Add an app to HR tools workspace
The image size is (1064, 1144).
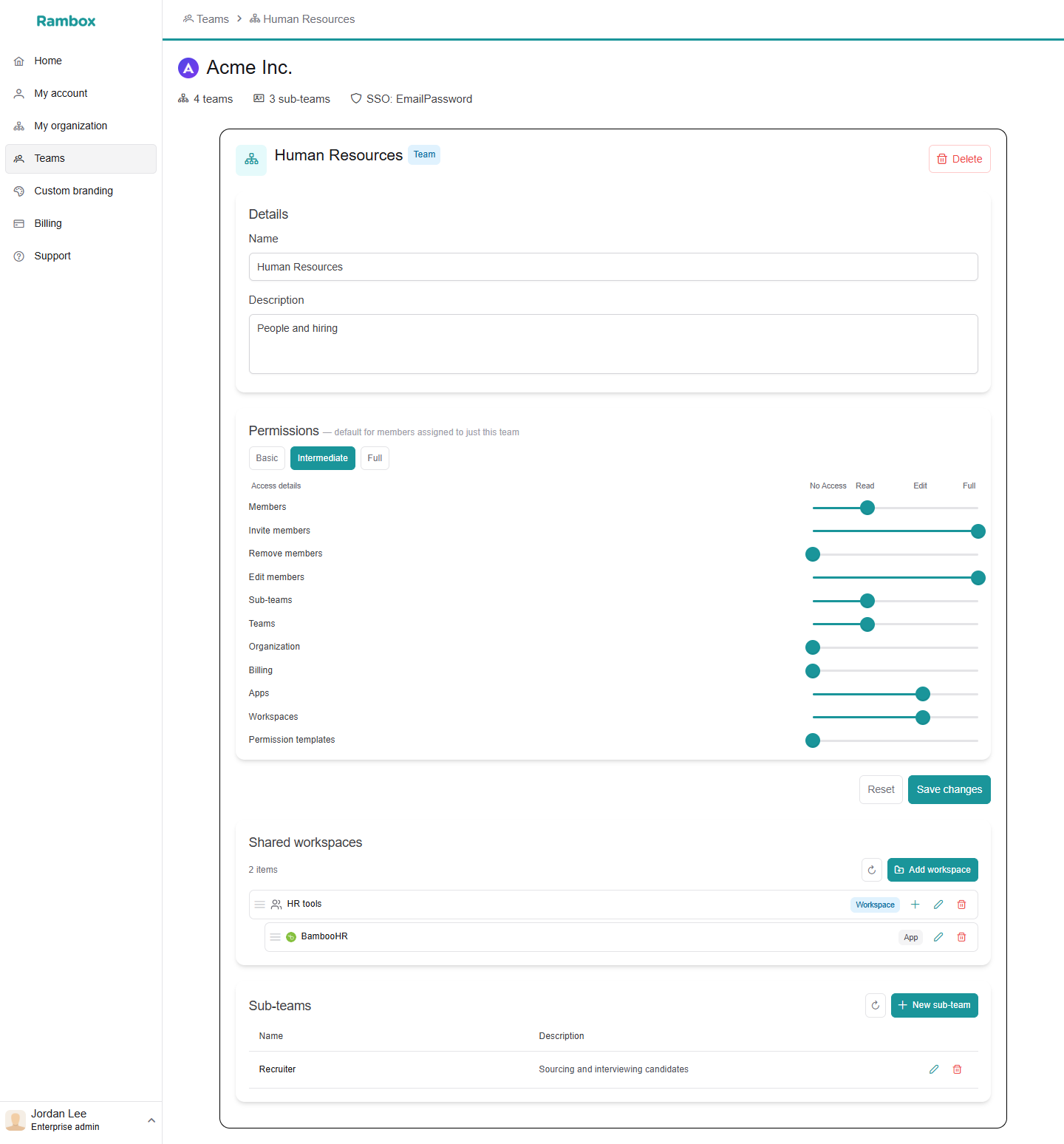pyautogui.click(x=915, y=905)
